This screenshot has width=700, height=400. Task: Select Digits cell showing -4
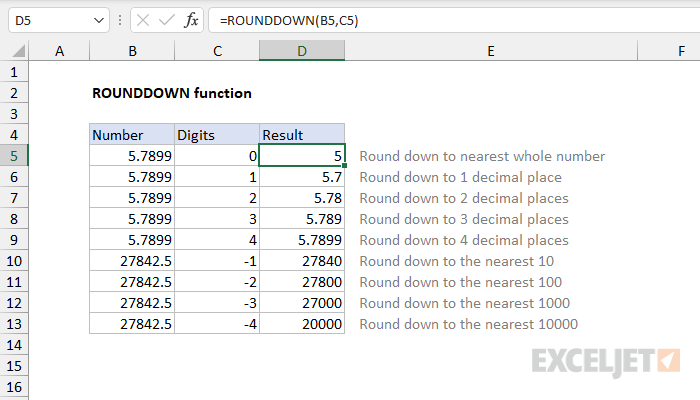coord(217,324)
